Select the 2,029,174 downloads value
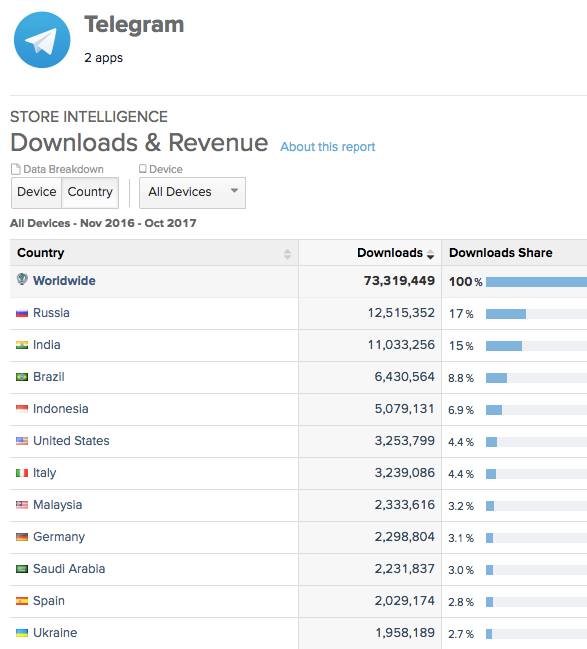This screenshot has height=649, width=587. [404, 601]
